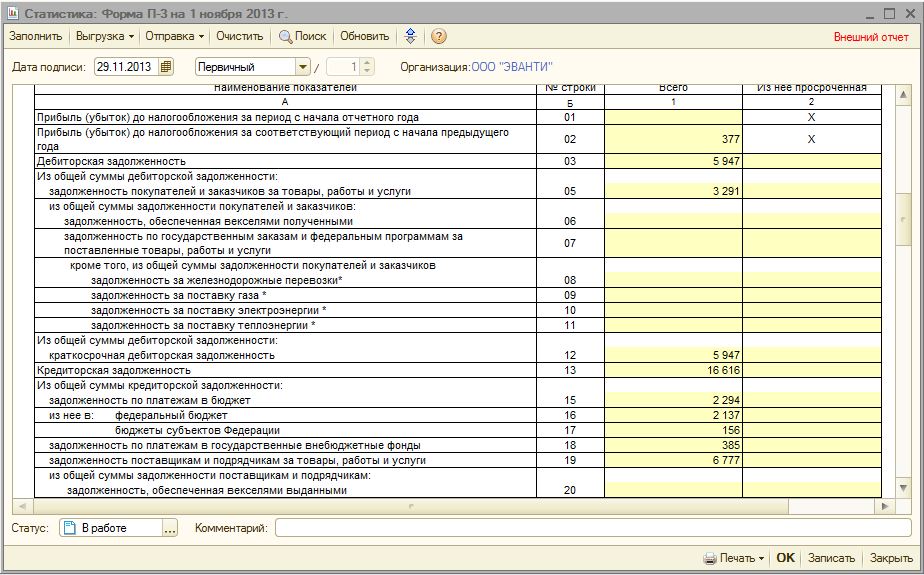
Task: Click the Заполнить toolbar button
Action: tap(36, 36)
